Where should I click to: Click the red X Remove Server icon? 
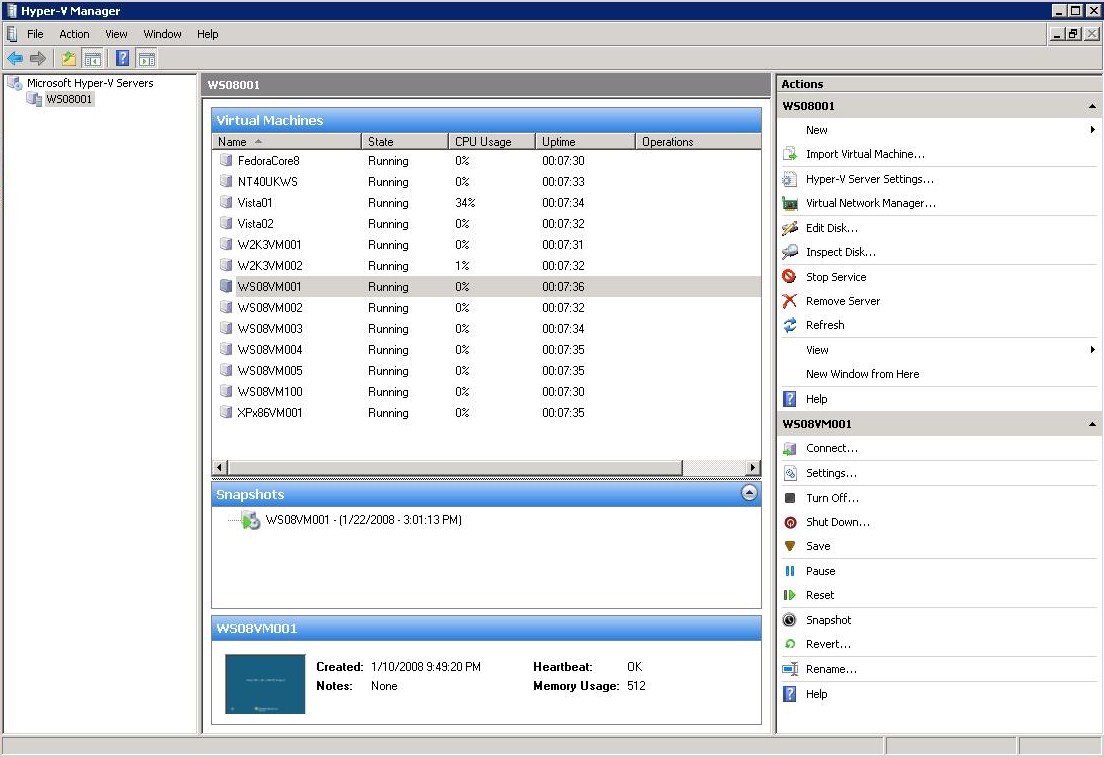790,301
